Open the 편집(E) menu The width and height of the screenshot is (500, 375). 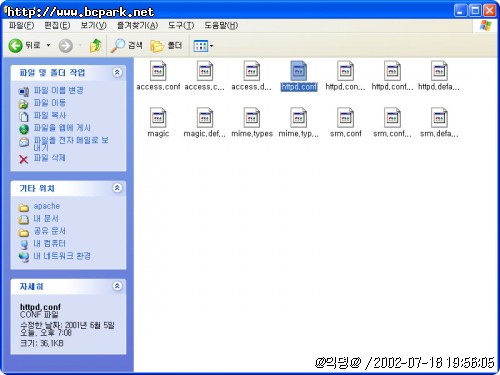tap(57, 25)
